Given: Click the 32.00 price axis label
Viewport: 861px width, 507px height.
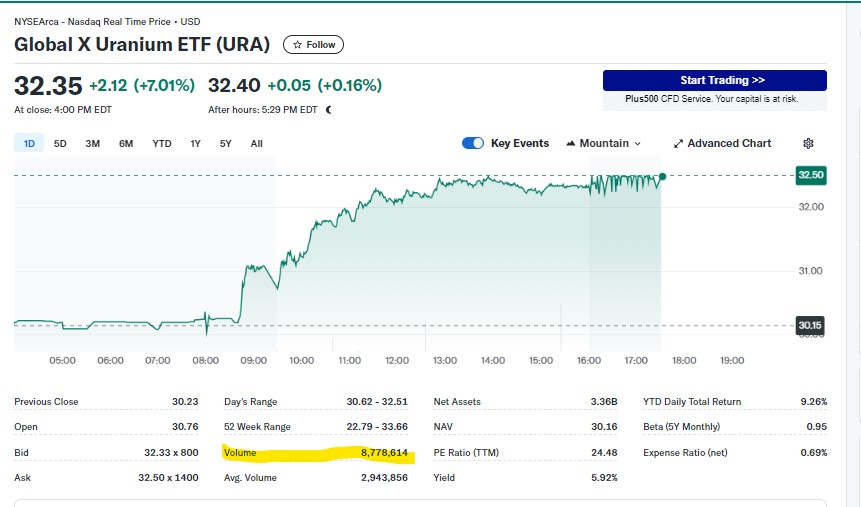Looking at the screenshot, I should 811,207.
